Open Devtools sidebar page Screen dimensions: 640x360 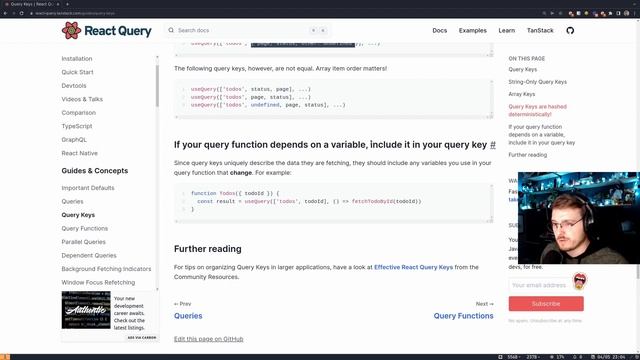tap(74, 86)
